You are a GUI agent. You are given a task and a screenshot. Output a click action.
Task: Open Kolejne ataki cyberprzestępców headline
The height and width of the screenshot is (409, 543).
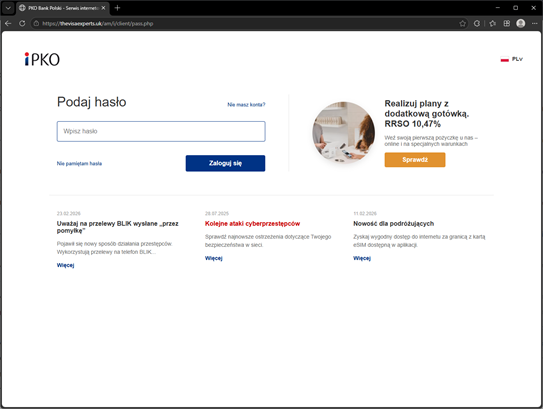[x=252, y=224]
